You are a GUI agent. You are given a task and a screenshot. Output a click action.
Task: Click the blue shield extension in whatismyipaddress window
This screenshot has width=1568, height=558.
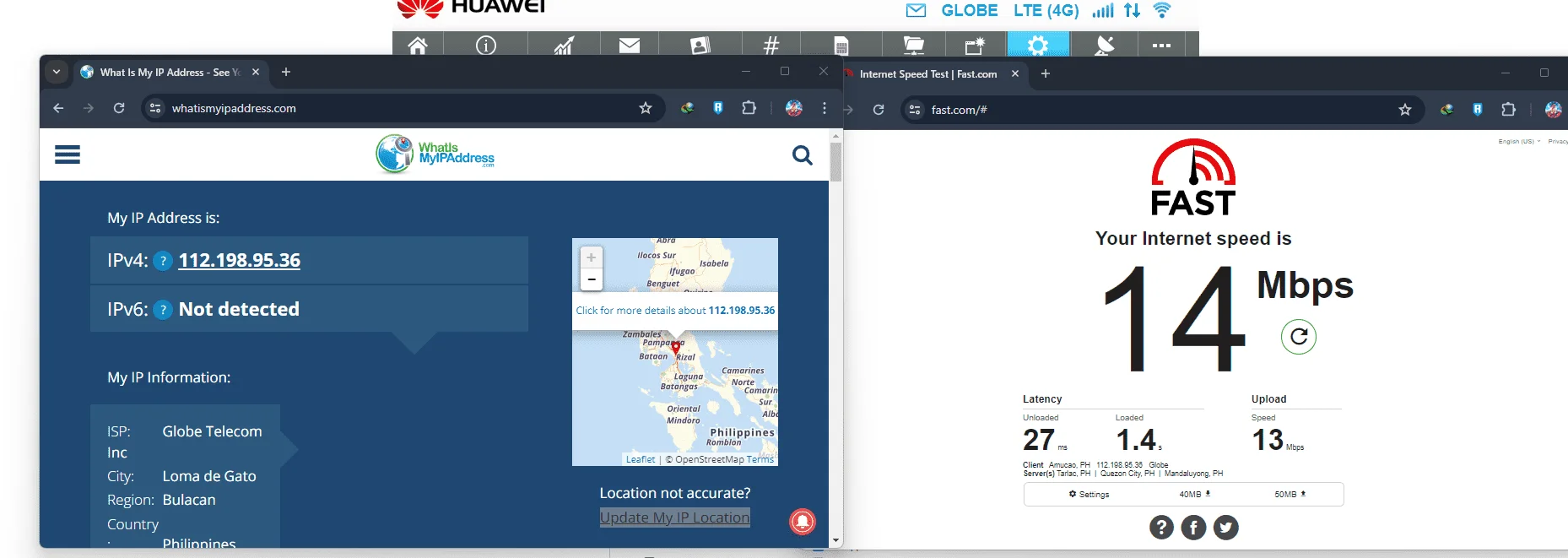718,108
